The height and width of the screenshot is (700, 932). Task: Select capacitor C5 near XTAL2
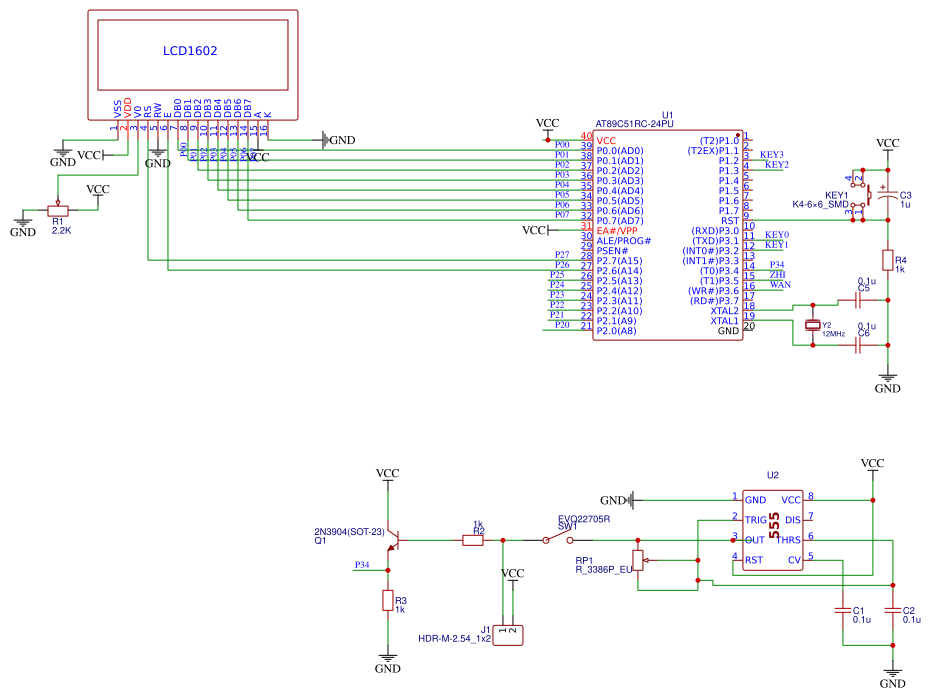click(x=858, y=301)
